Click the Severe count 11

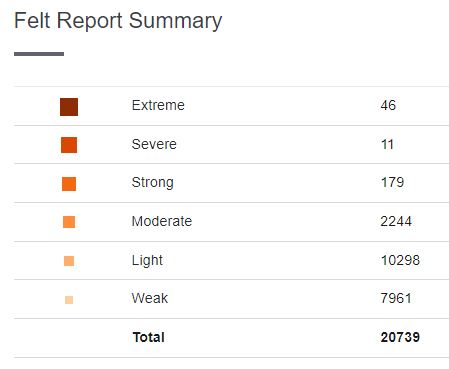(387, 144)
